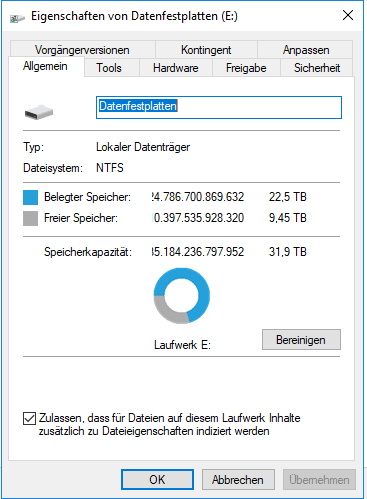This screenshot has height=499, width=367.
Task: Click the disk usage donut chart
Action: click(x=182, y=295)
